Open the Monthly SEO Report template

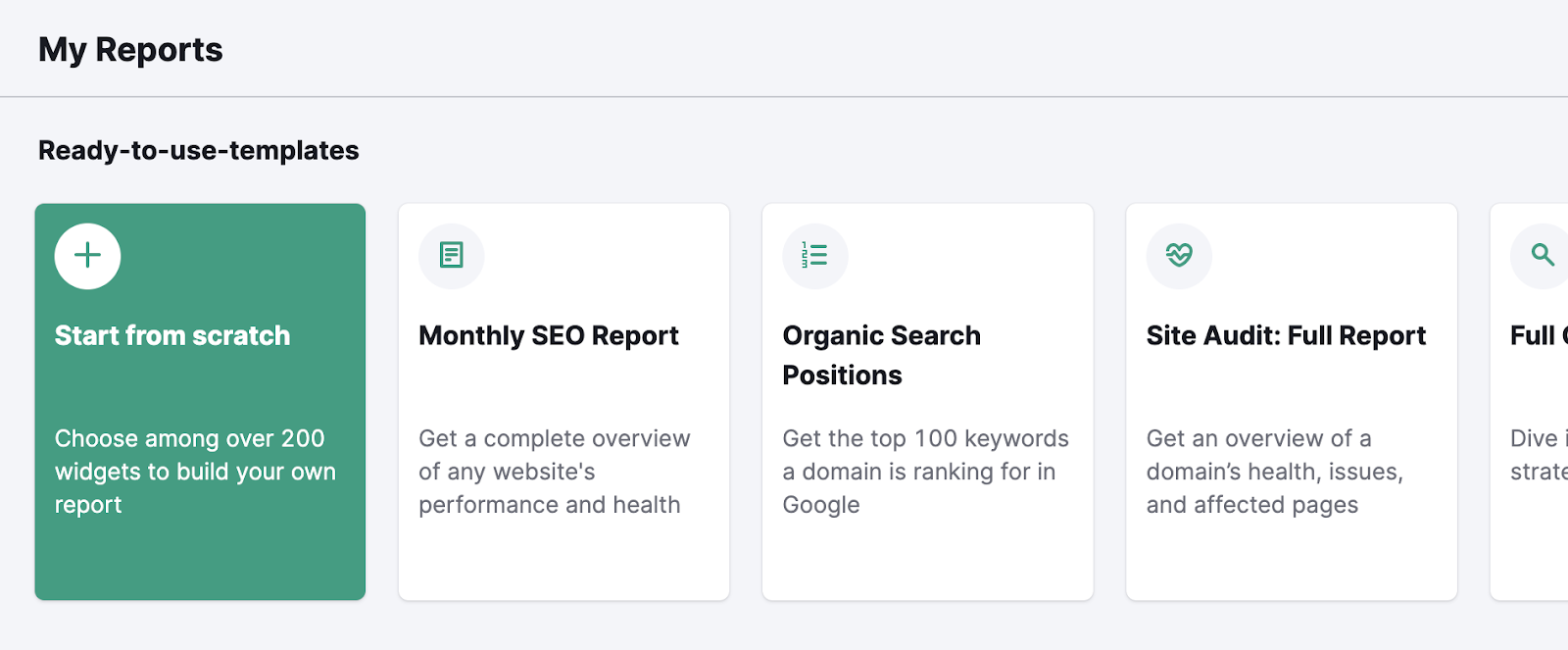pyautogui.click(x=563, y=402)
